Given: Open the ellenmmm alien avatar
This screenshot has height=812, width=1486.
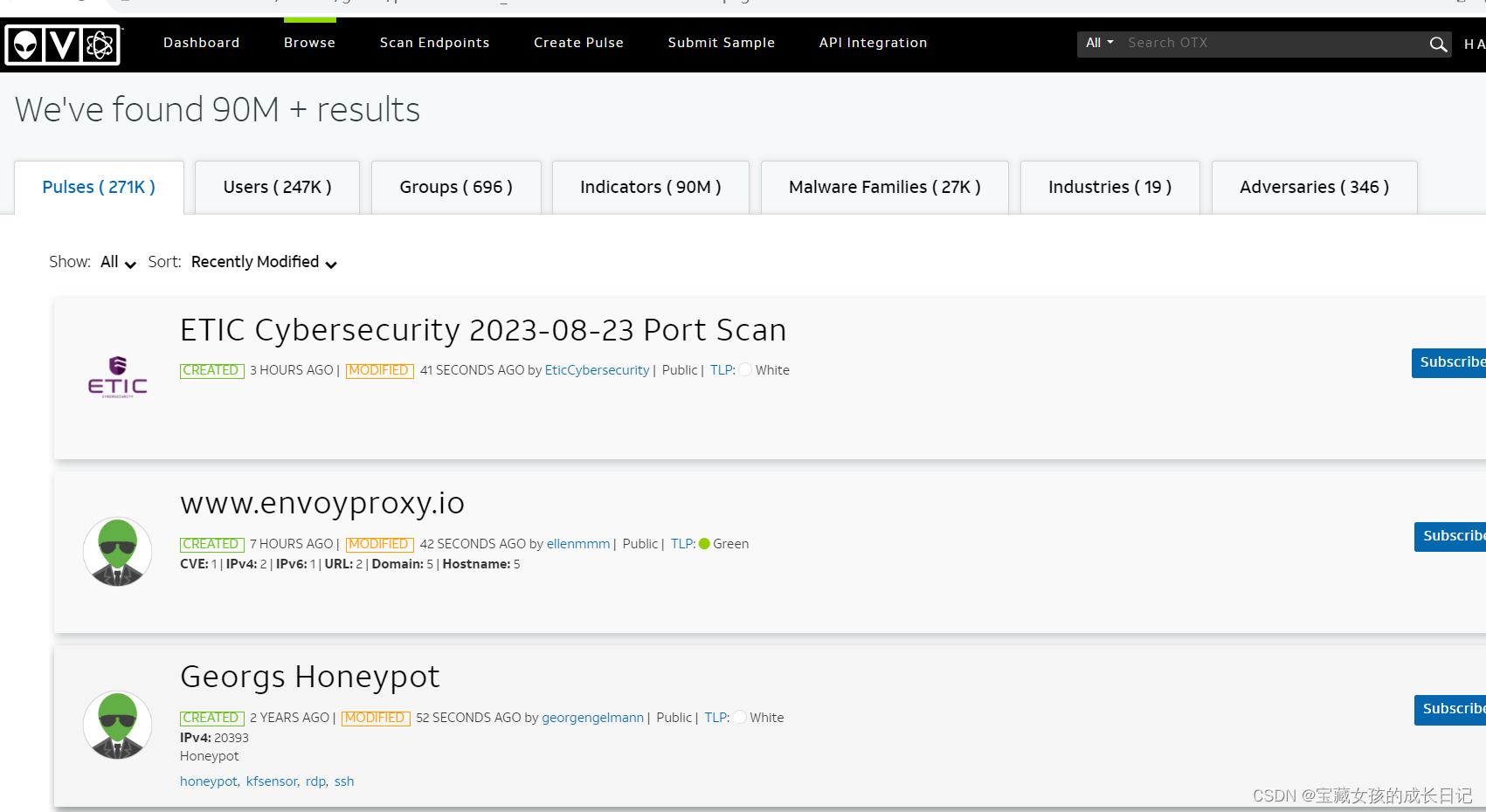Looking at the screenshot, I should point(118,552).
